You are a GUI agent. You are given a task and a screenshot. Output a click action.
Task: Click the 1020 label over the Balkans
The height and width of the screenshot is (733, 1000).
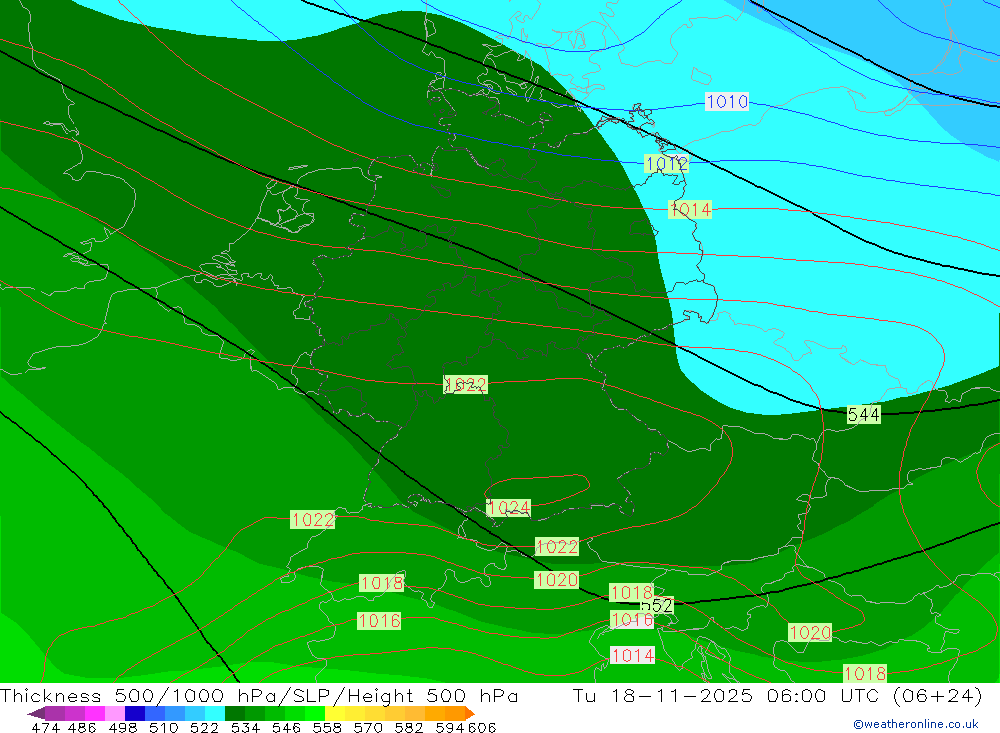tap(810, 632)
